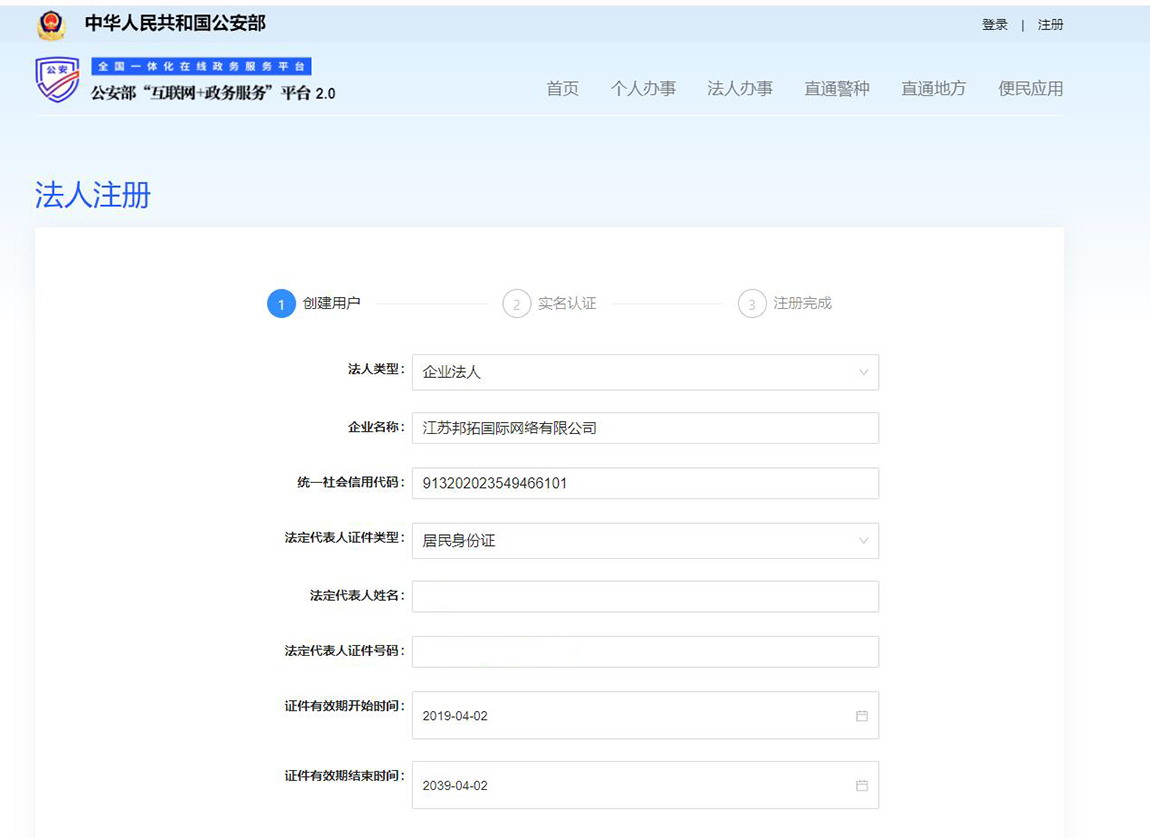Open the 直通警种 navigation menu
Viewport: 1150px width, 838px height.
836,88
